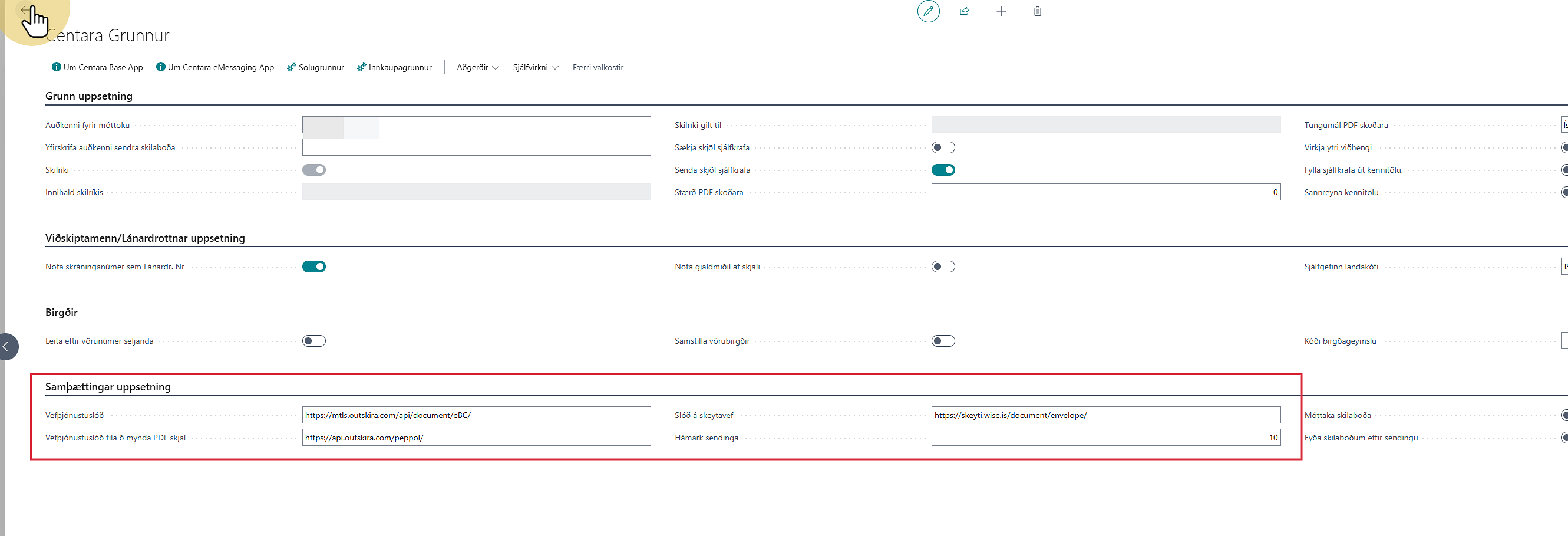Click the left side panel collapse arrow
The width and height of the screenshot is (1568, 536).
click(x=7, y=347)
